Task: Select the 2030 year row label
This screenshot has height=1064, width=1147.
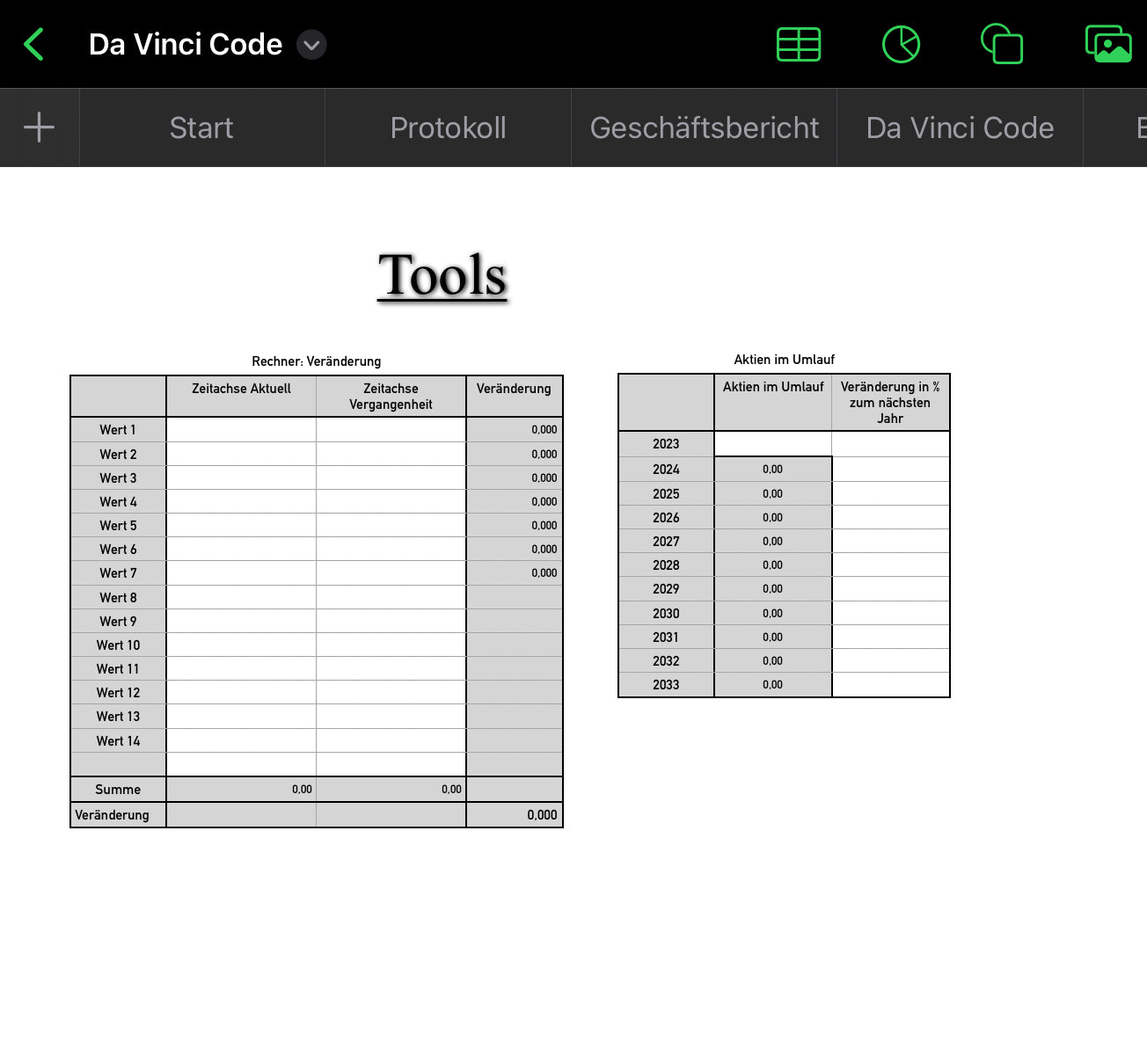Action: 666,614
